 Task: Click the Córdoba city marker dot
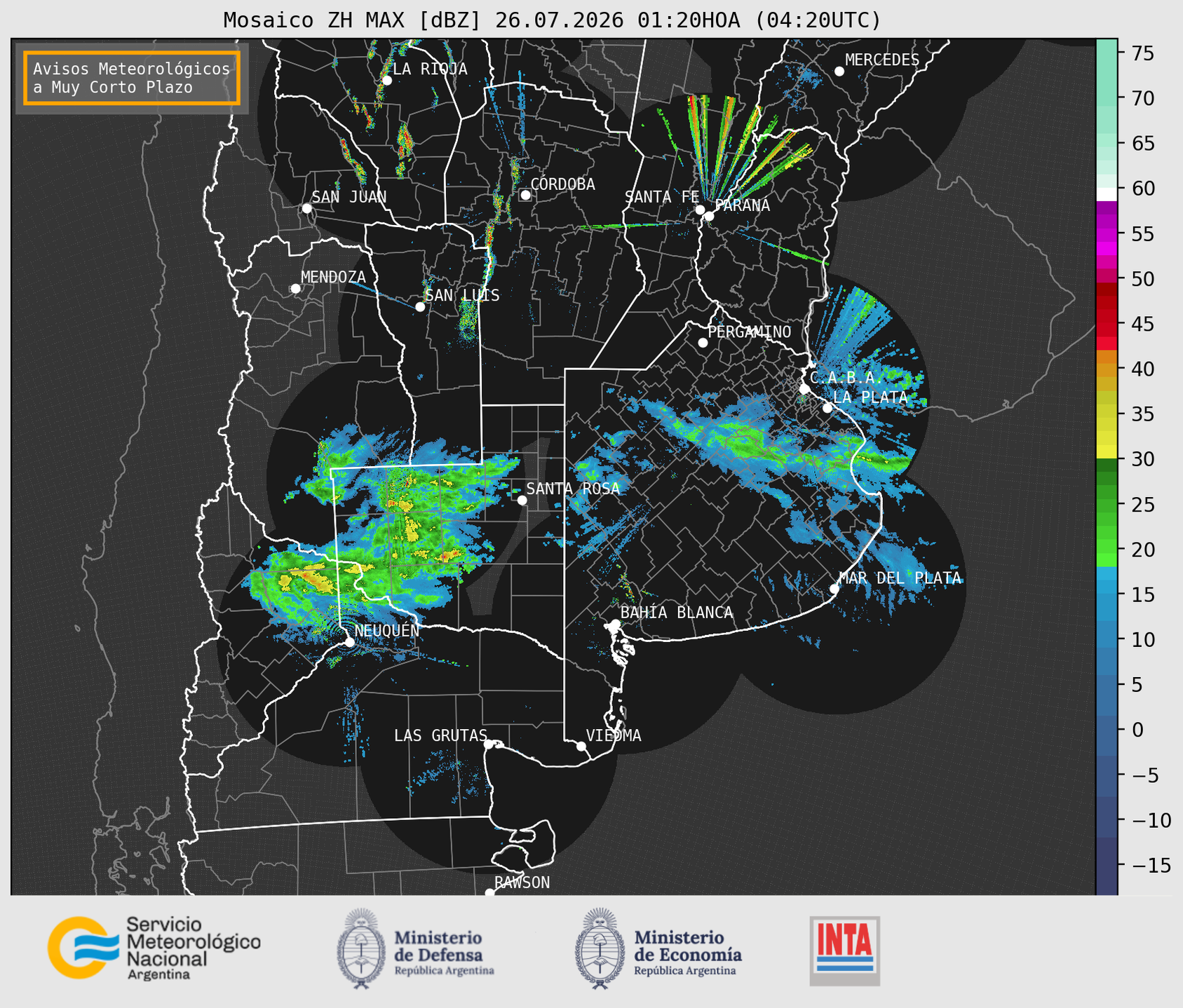click(x=525, y=195)
